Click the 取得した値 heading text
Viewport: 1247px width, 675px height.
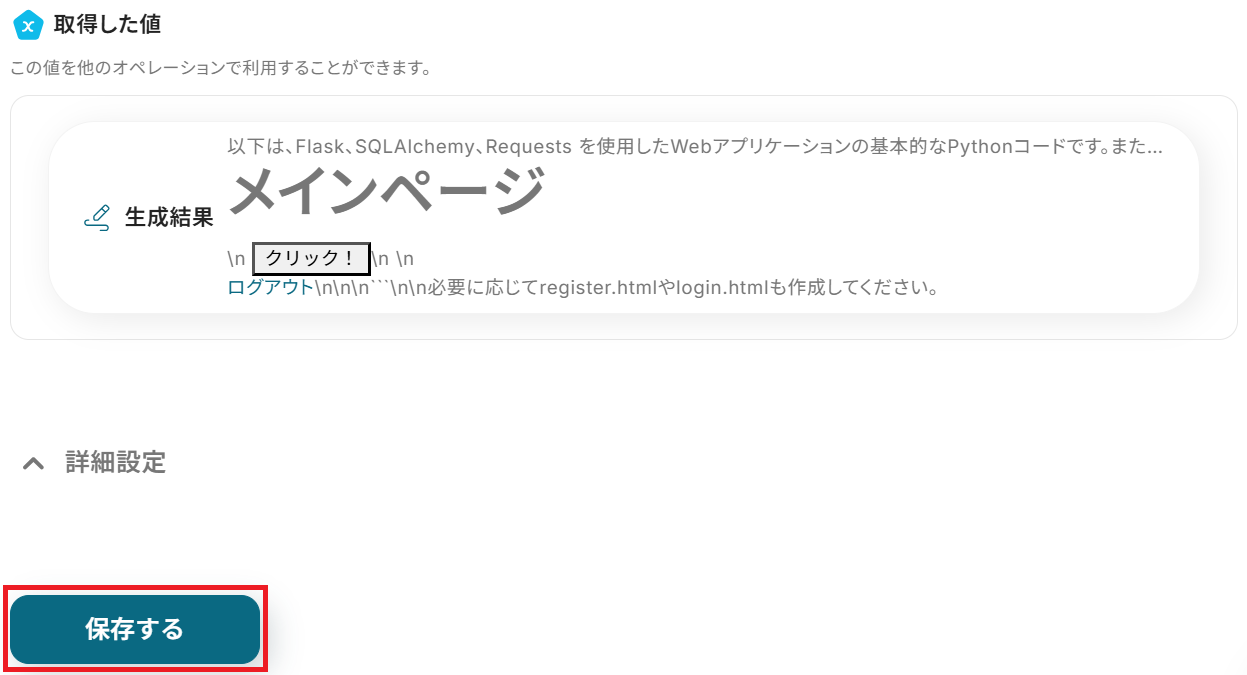coord(107,24)
